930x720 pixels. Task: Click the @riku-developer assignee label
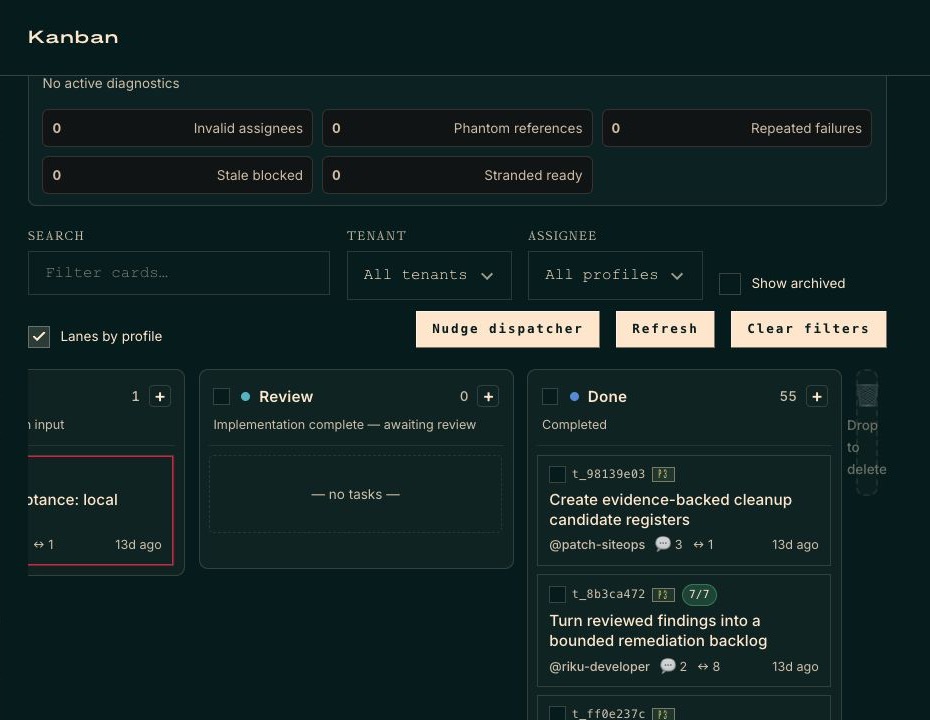599,667
